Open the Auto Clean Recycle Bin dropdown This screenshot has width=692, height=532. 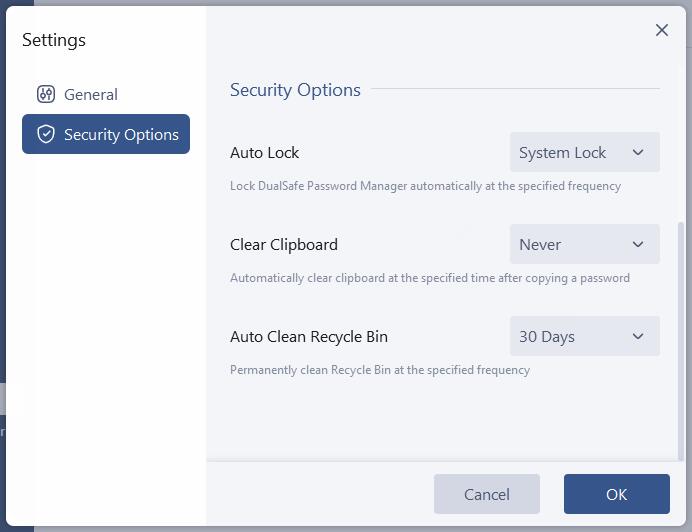coord(584,337)
